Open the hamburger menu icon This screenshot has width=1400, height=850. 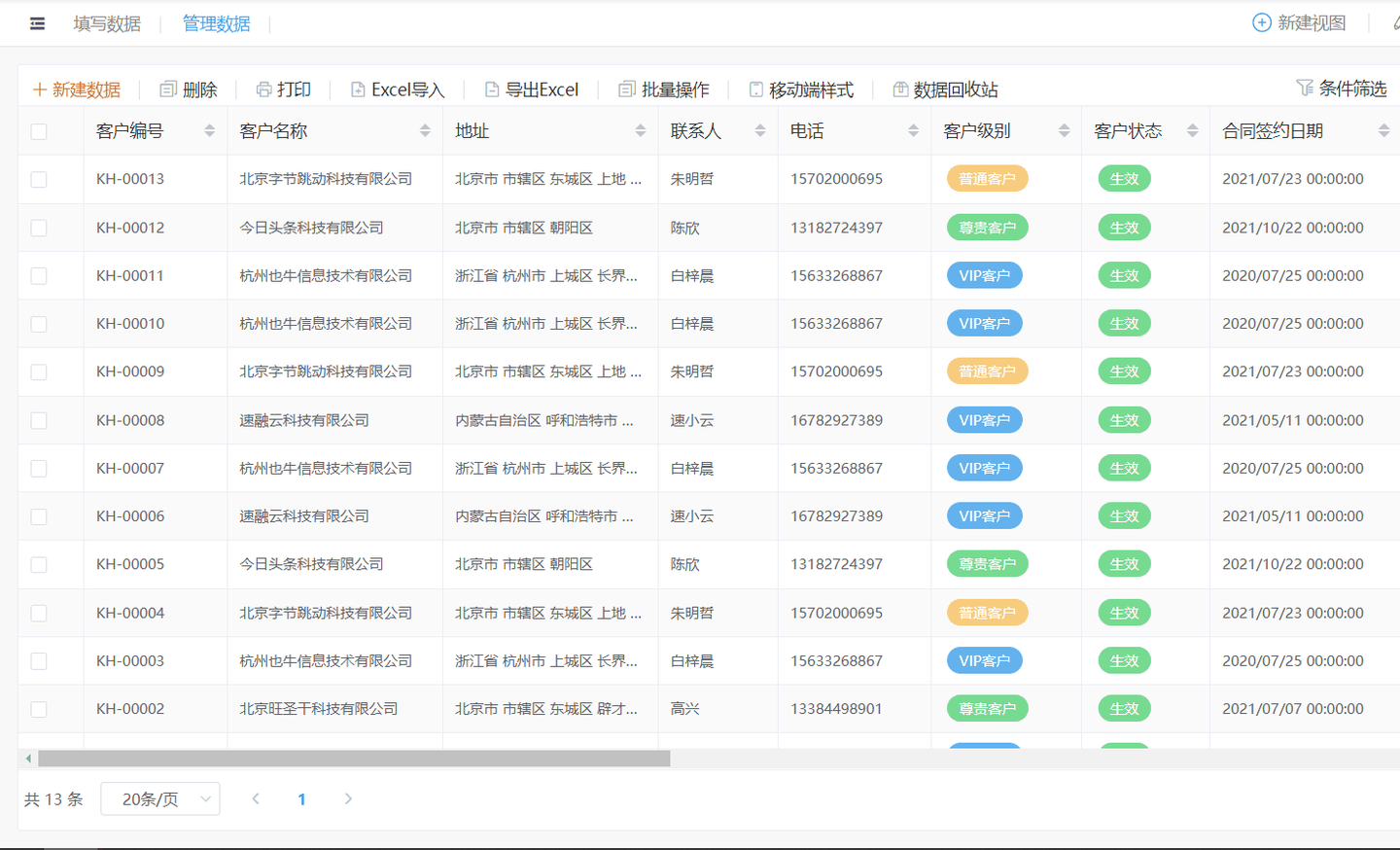[x=37, y=23]
